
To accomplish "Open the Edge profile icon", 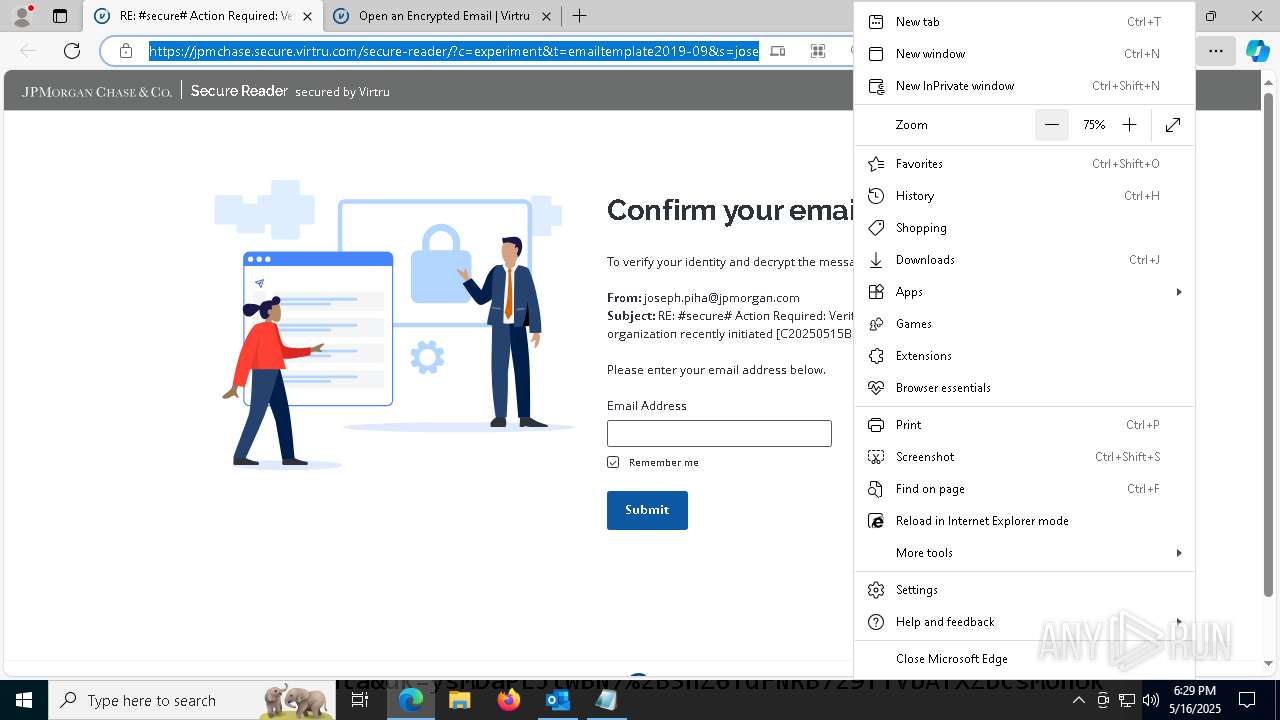I will click(21, 16).
